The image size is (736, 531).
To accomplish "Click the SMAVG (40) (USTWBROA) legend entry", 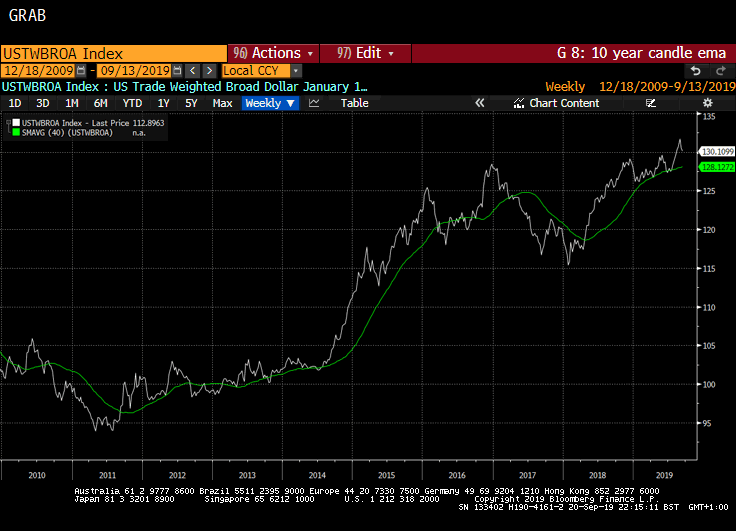I will point(67,133).
